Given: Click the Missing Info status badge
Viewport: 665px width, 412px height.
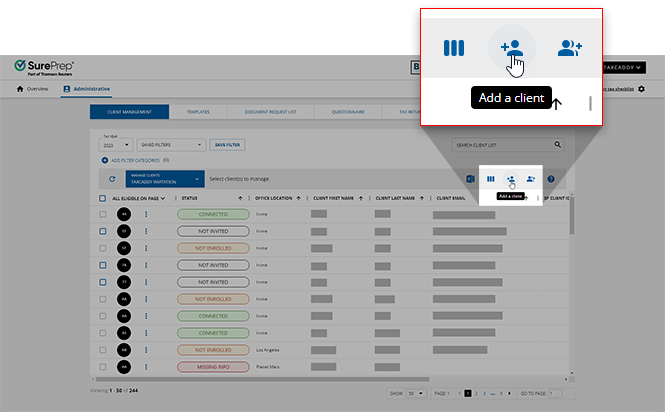Looking at the screenshot, I should [x=213, y=367].
